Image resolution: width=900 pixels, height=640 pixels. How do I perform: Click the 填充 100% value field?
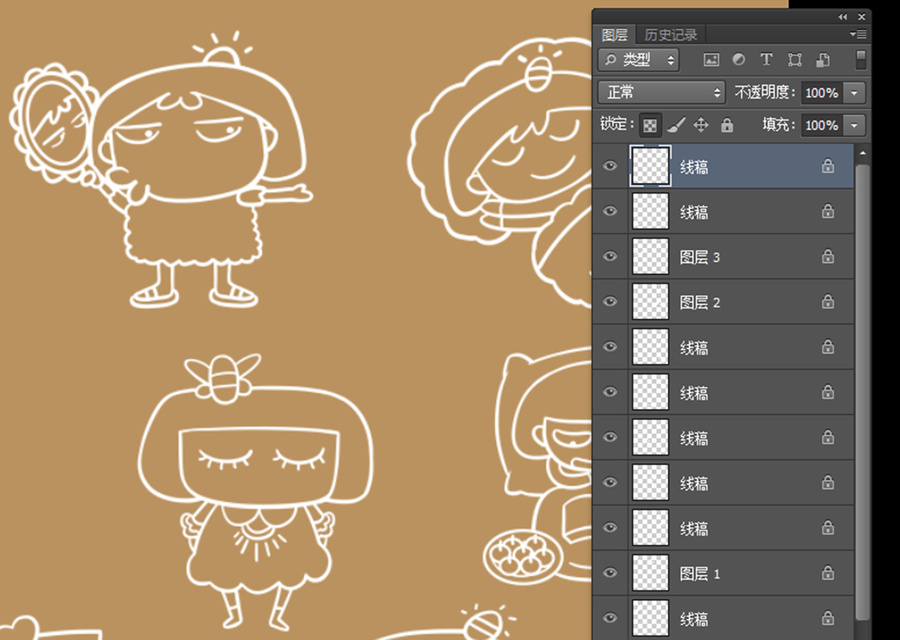(823, 125)
